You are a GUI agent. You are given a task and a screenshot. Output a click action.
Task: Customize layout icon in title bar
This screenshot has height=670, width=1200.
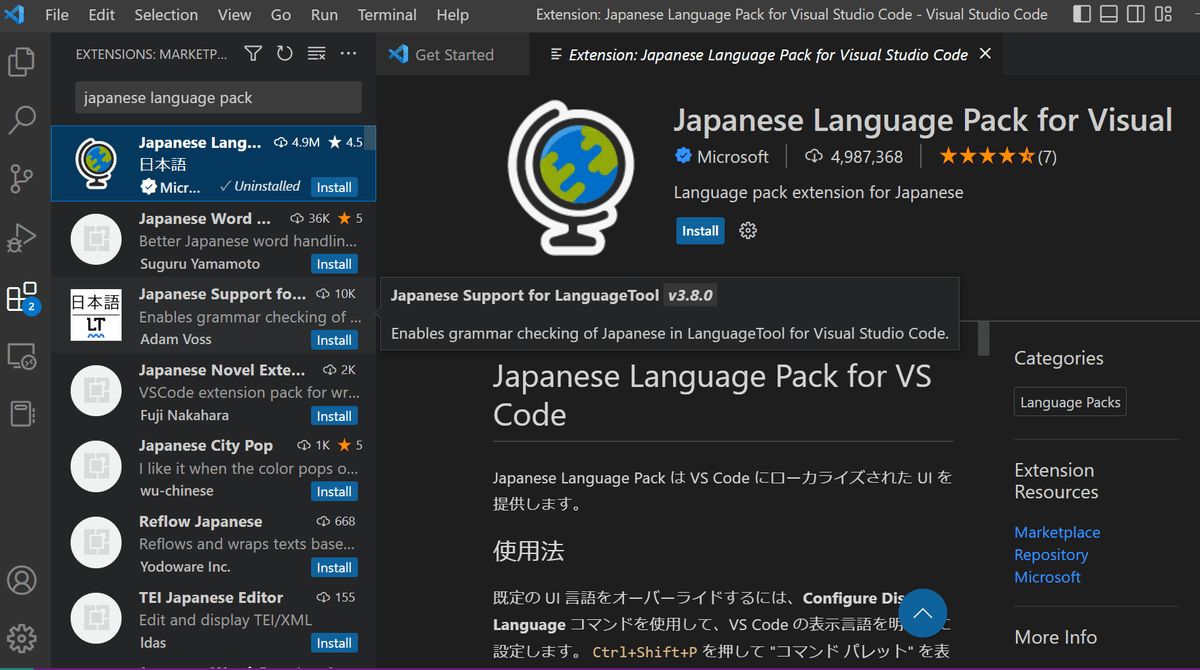(1164, 15)
